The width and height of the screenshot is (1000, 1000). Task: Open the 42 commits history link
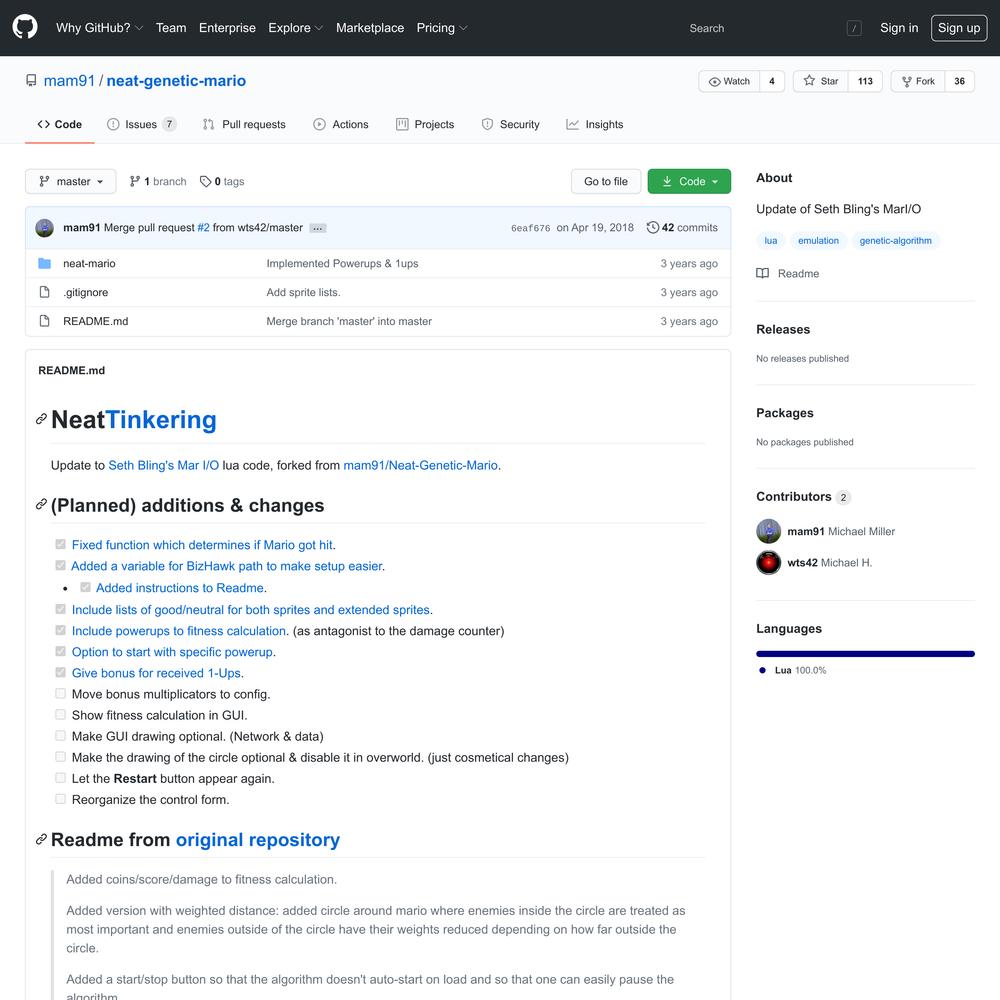coord(682,228)
